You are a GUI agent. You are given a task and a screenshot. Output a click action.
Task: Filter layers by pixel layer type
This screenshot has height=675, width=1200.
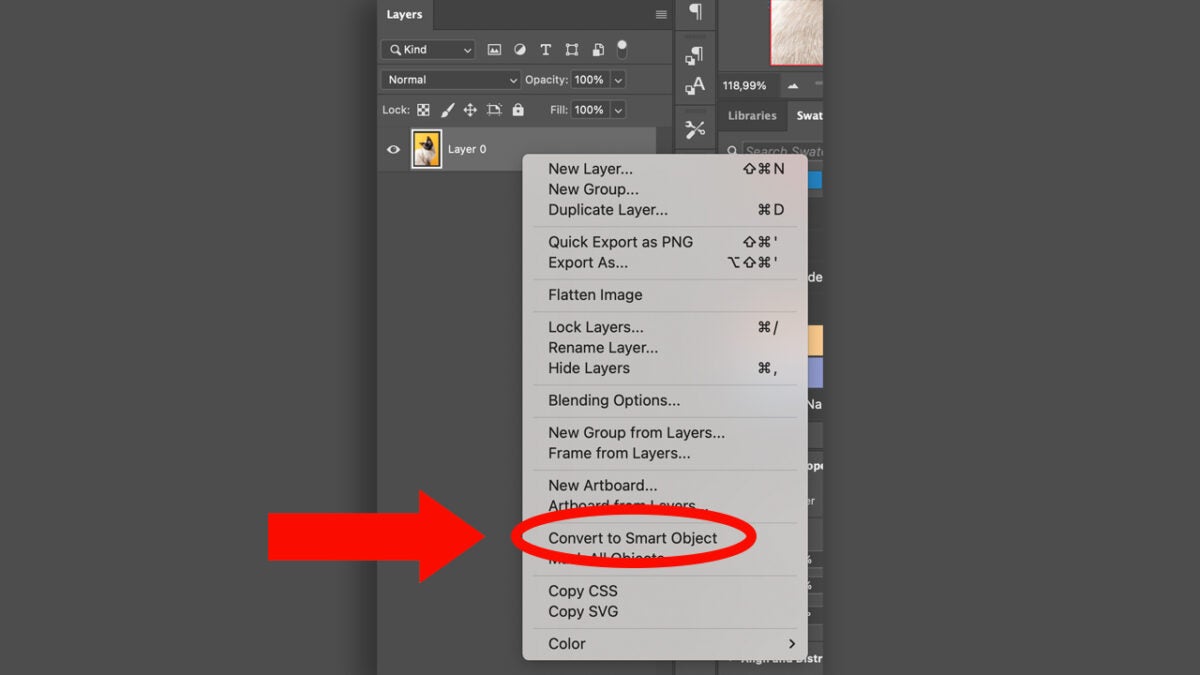(494, 50)
